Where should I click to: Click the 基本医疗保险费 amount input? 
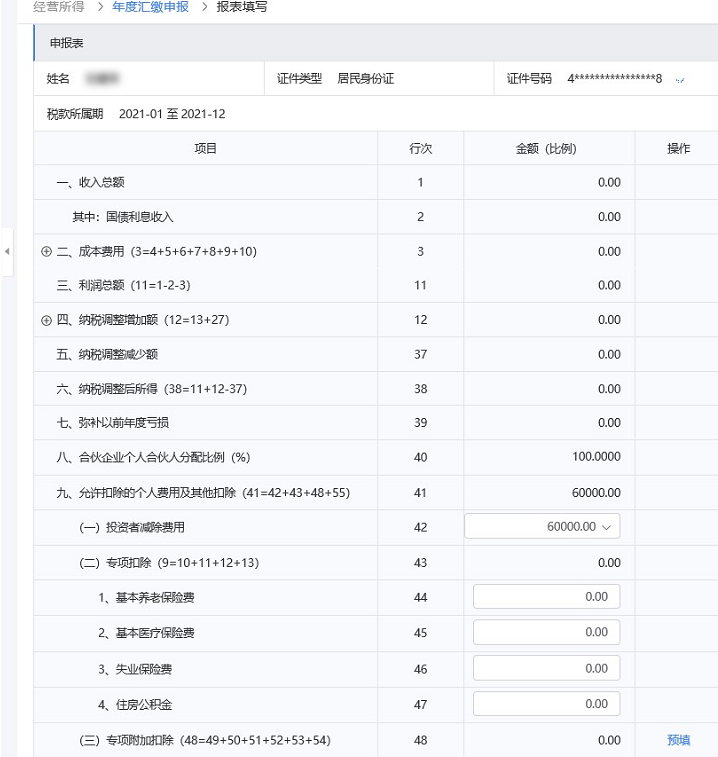546,632
